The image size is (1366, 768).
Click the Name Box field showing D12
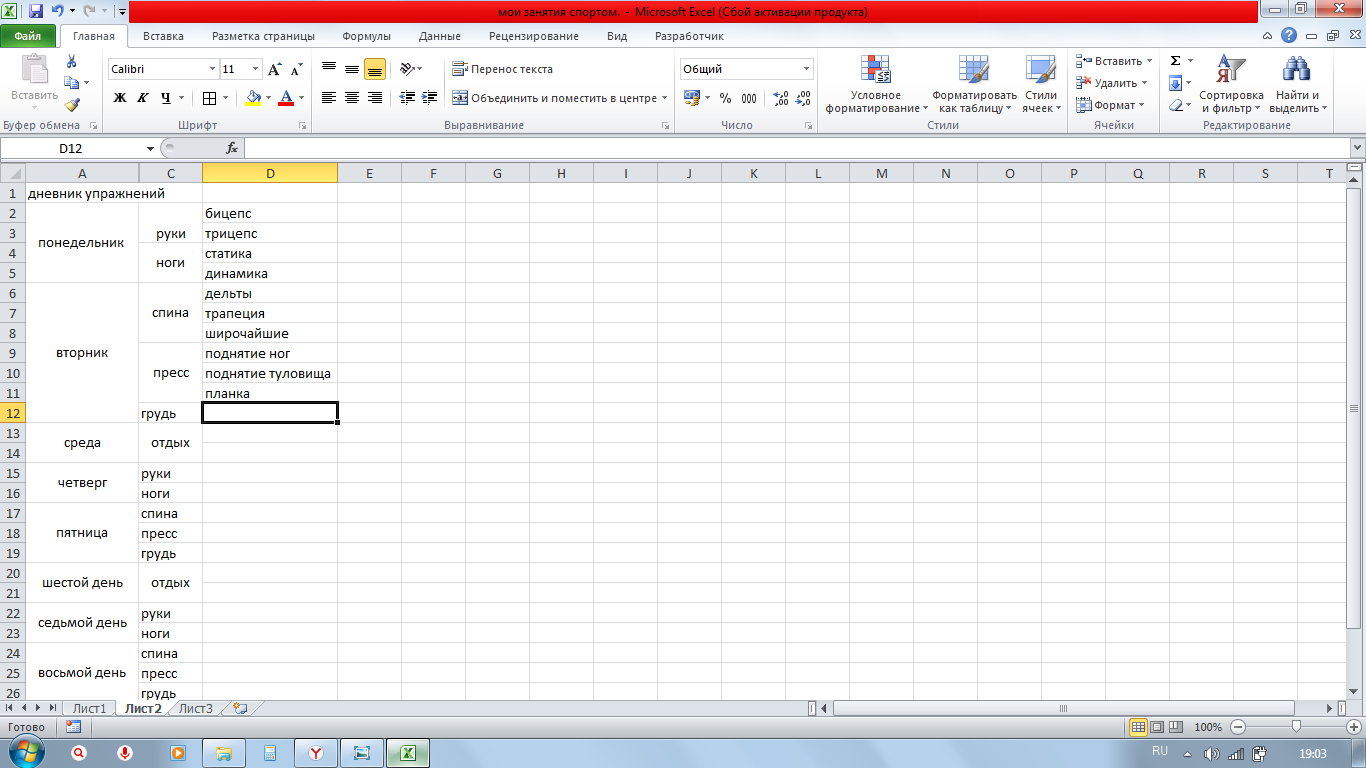pos(71,148)
